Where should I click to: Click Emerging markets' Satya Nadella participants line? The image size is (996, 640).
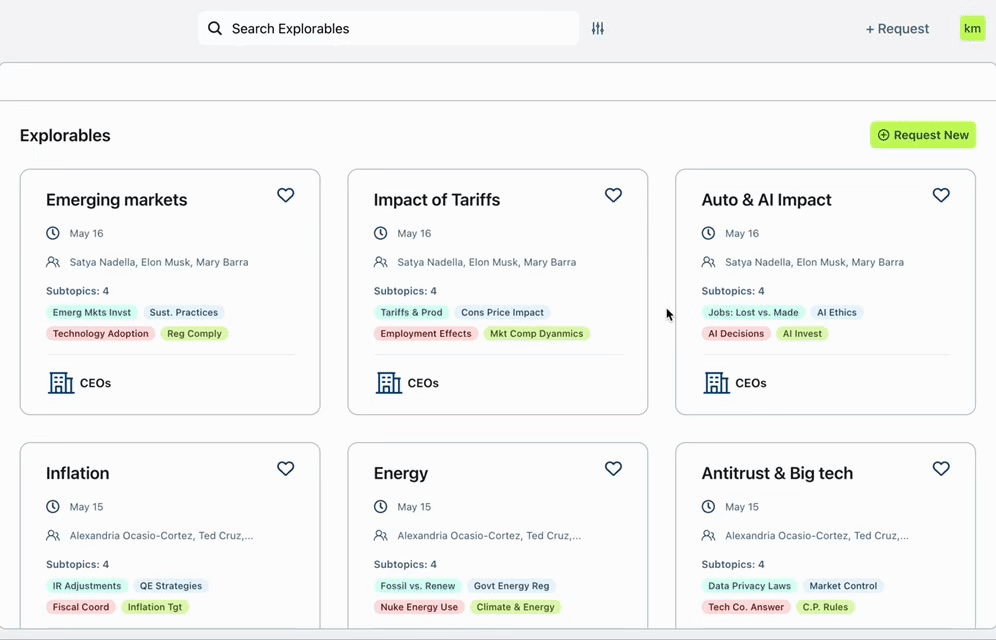click(x=159, y=262)
